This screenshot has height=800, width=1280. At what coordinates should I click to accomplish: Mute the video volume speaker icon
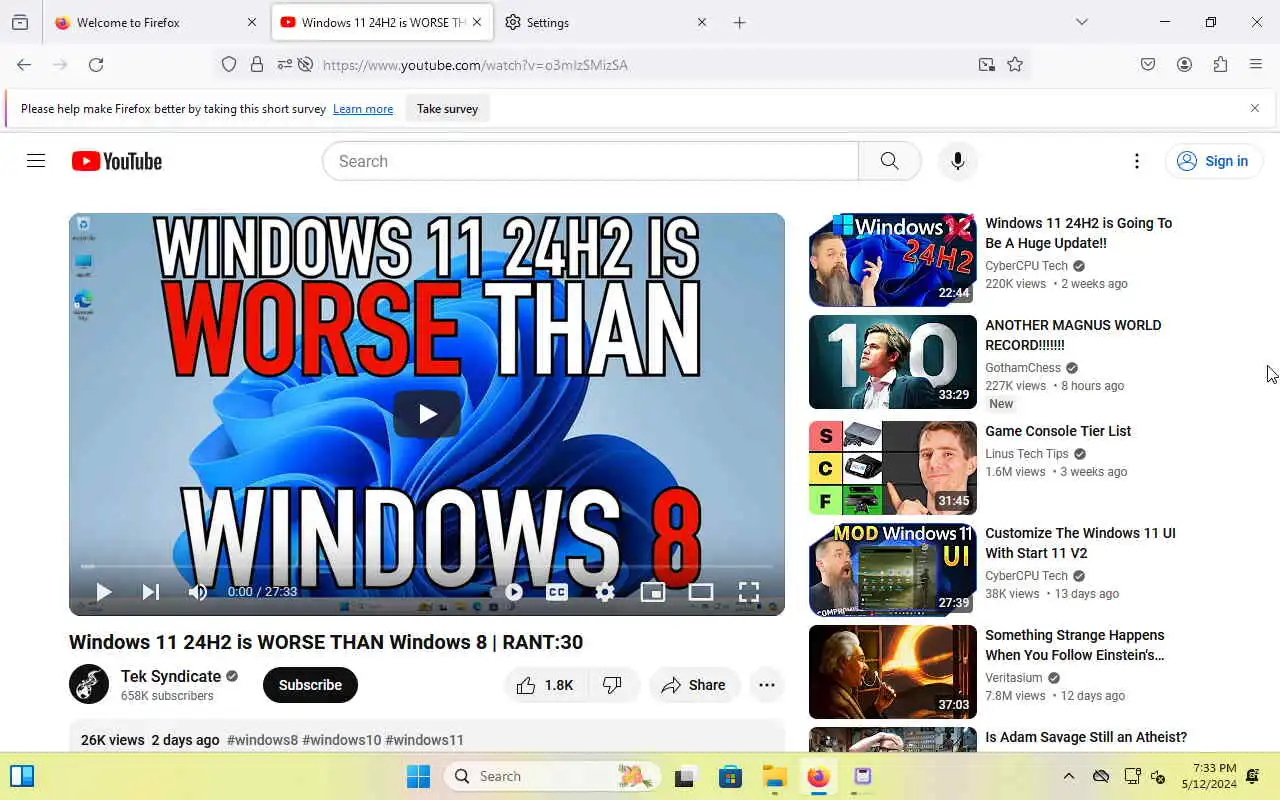tap(198, 592)
